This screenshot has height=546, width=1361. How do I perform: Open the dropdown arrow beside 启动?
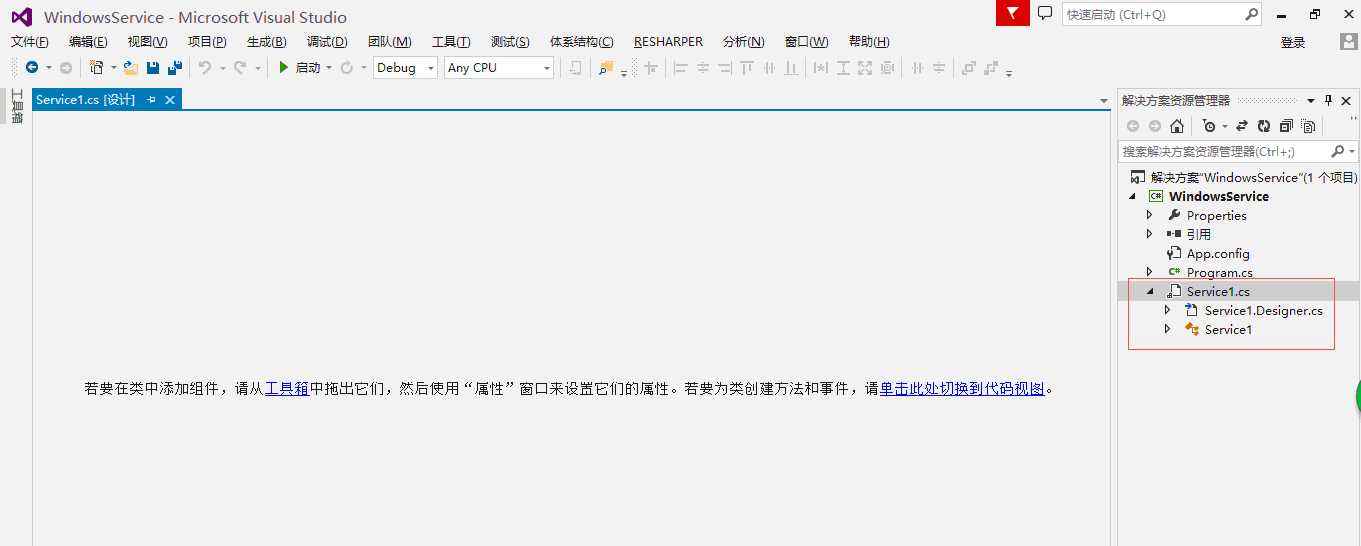pyautogui.click(x=329, y=68)
